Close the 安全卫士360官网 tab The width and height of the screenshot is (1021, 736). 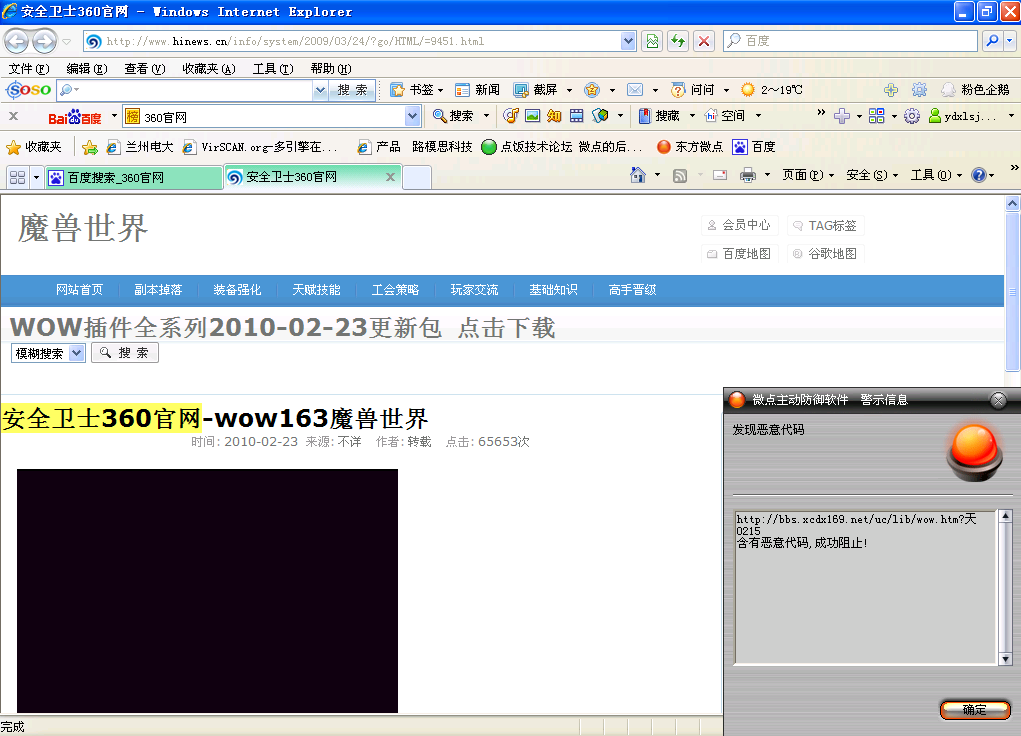[x=391, y=177]
